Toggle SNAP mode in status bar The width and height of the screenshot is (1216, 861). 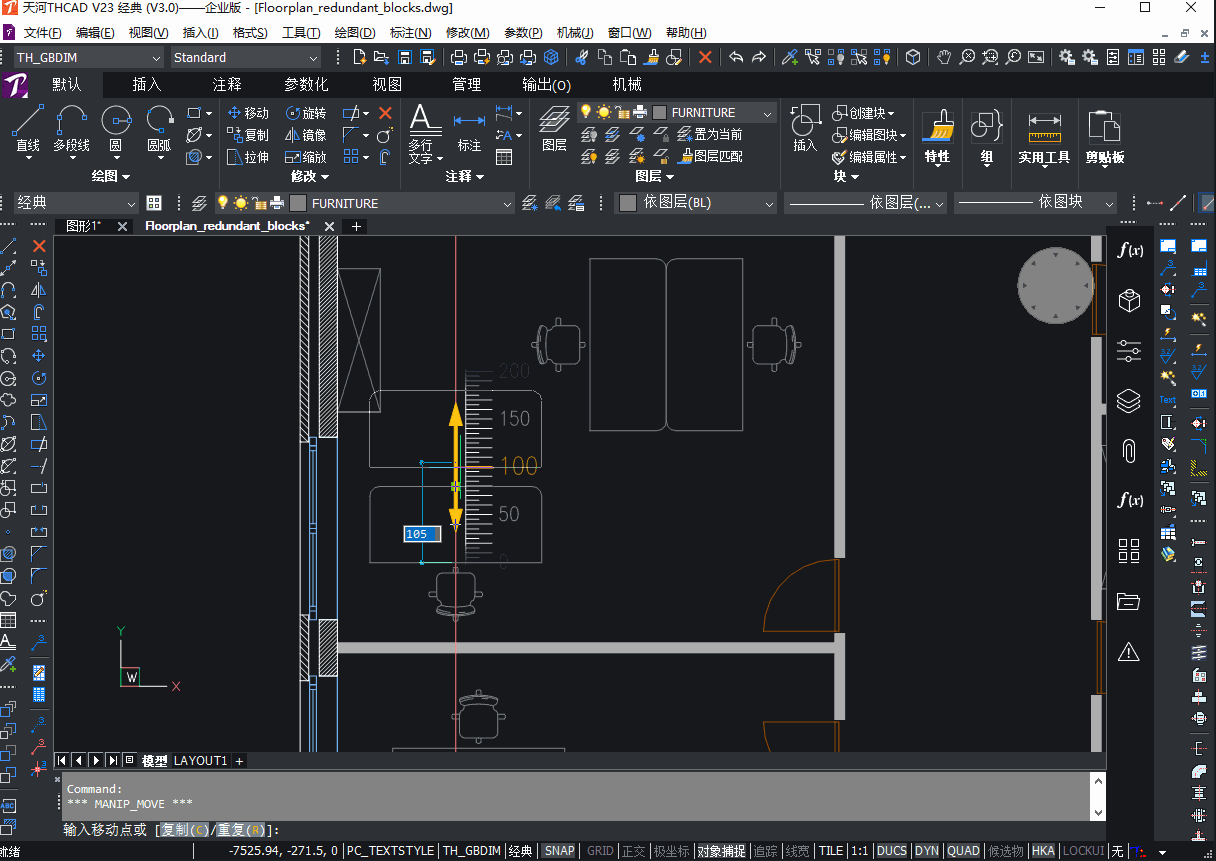pos(559,851)
